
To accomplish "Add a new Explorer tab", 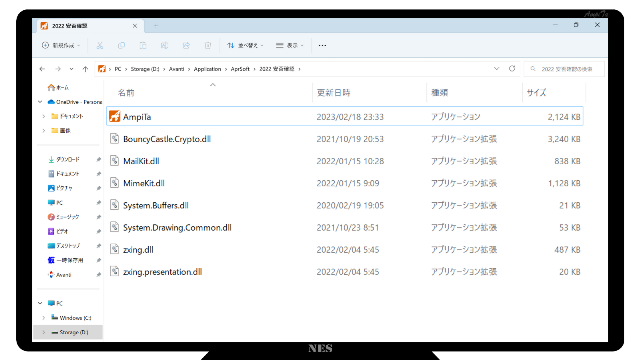I will pyautogui.click(x=156, y=26).
